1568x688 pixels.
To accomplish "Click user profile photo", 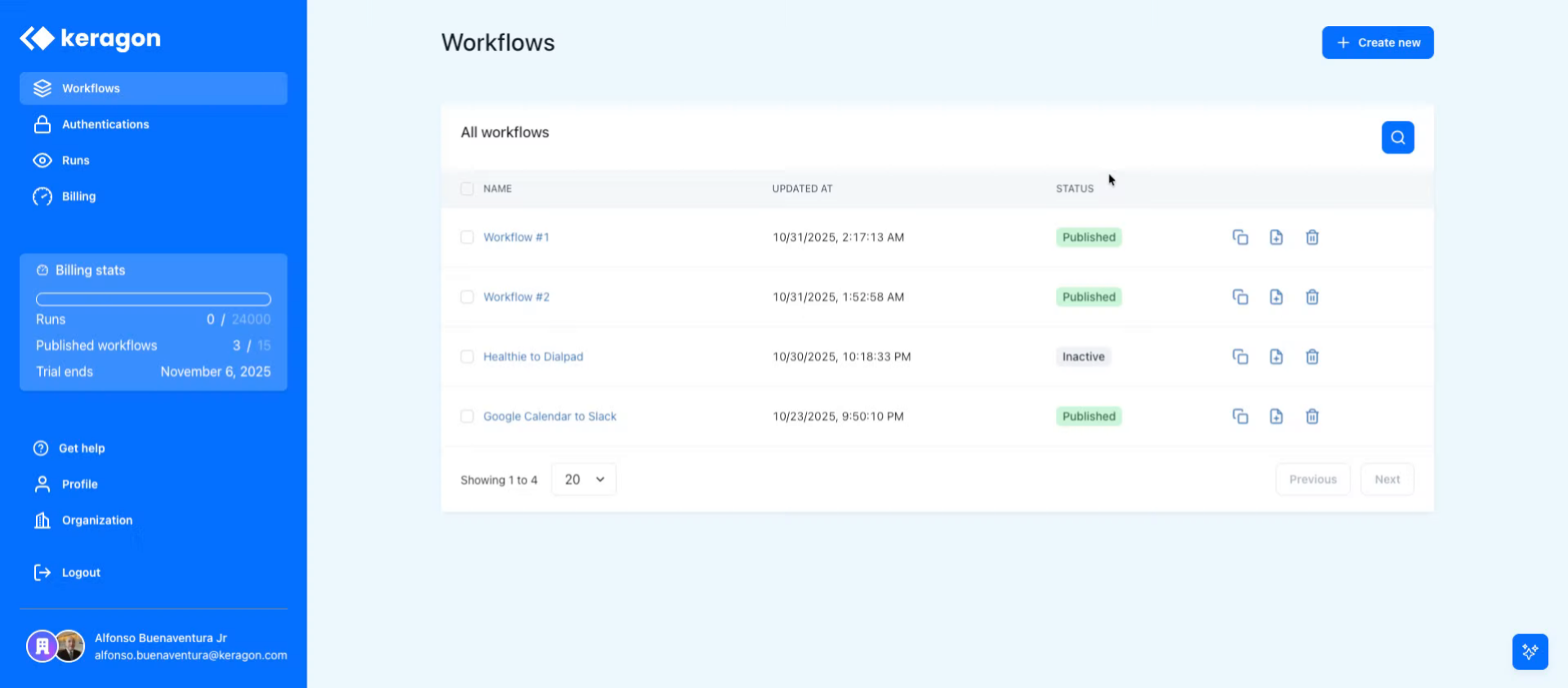I will pos(70,646).
